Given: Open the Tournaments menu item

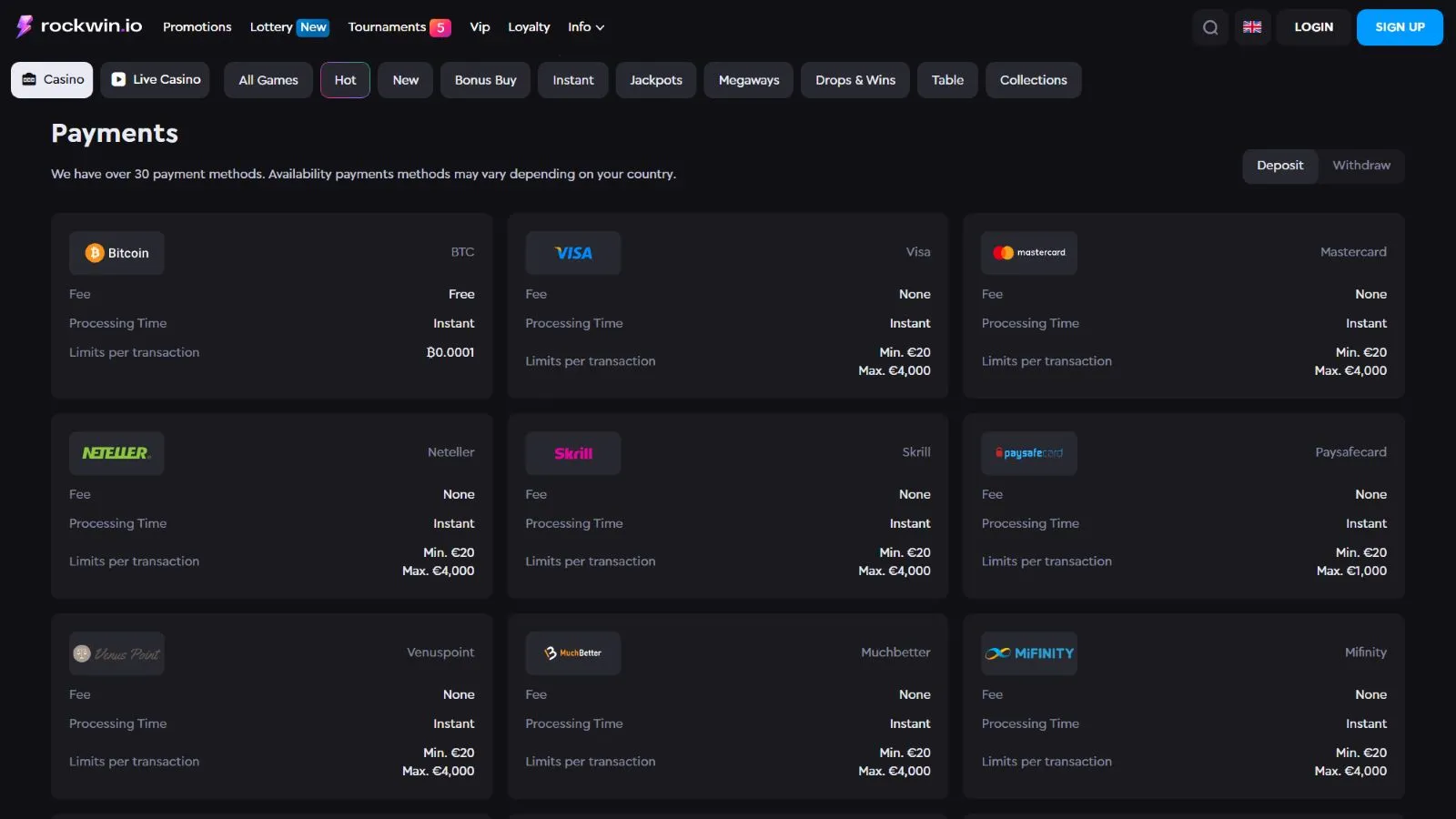Looking at the screenshot, I should (x=387, y=27).
